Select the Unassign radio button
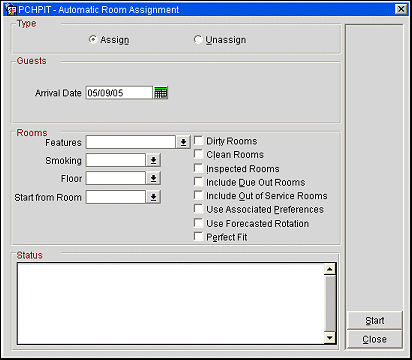This screenshot has width=412, height=360. (x=198, y=39)
